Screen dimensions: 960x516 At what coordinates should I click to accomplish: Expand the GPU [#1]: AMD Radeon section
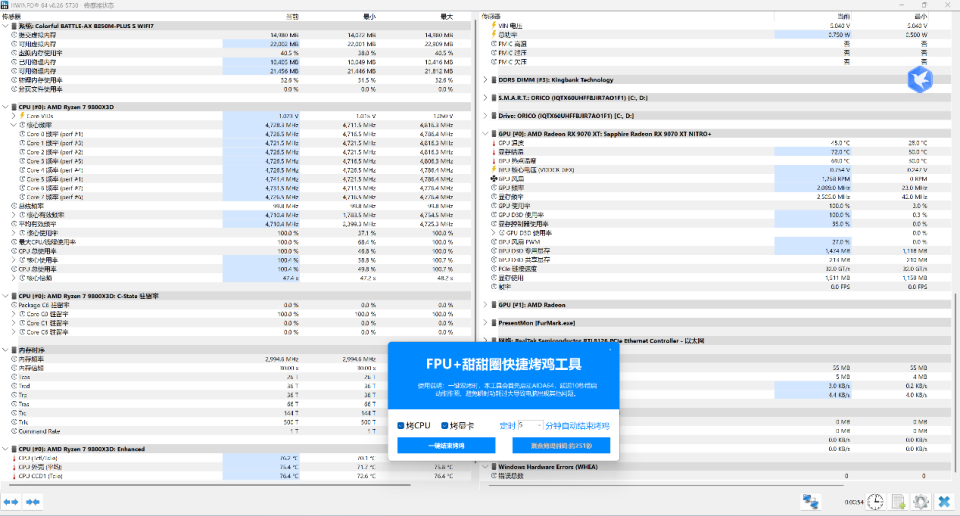(486, 305)
